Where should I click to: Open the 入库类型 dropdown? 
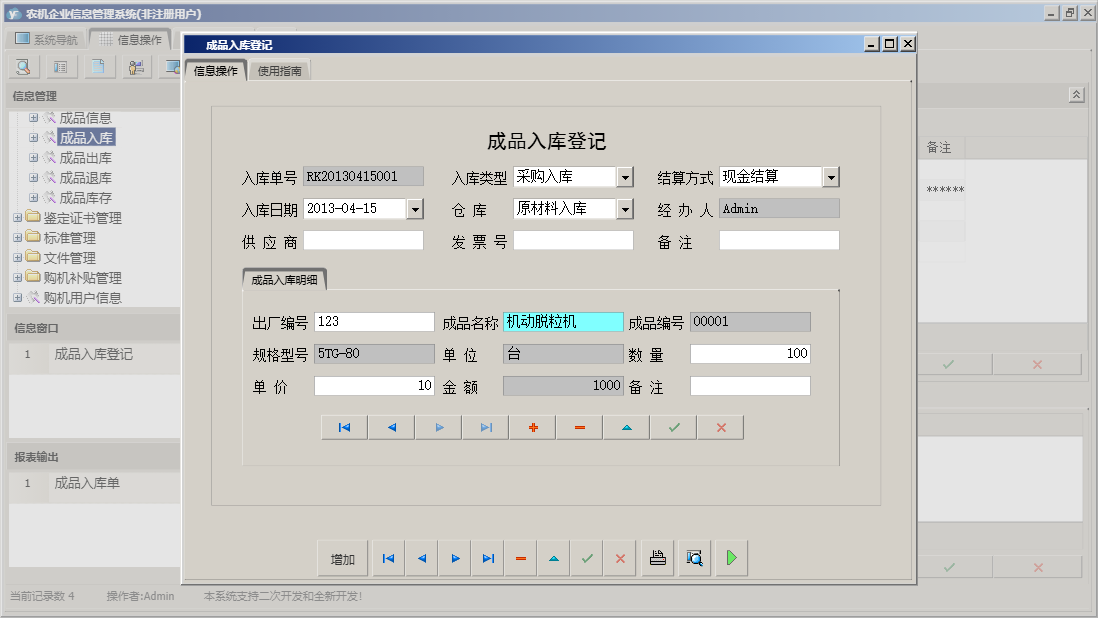pyautogui.click(x=625, y=178)
